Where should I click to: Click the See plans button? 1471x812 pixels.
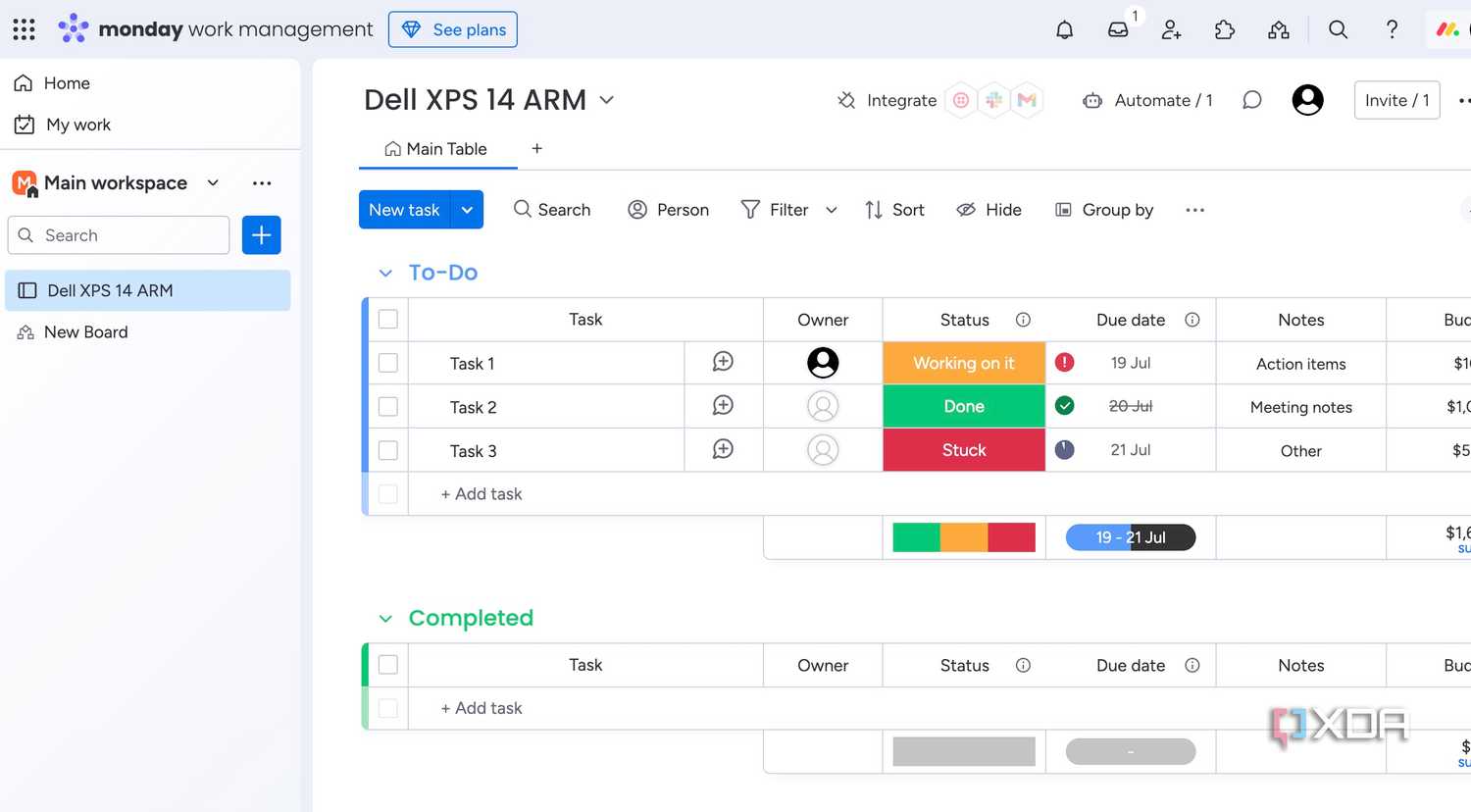point(453,29)
